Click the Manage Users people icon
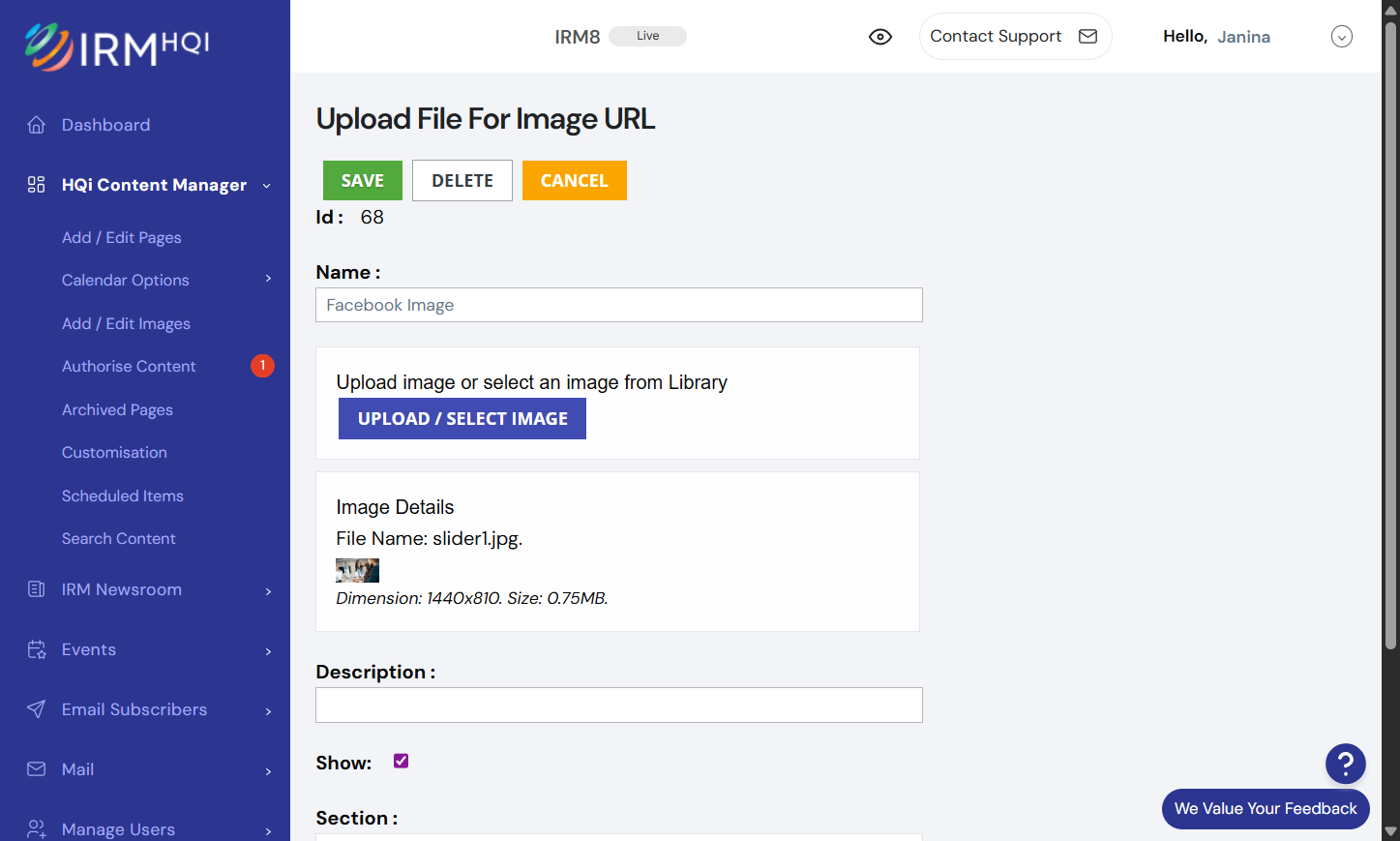The image size is (1400, 841). tap(37, 829)
